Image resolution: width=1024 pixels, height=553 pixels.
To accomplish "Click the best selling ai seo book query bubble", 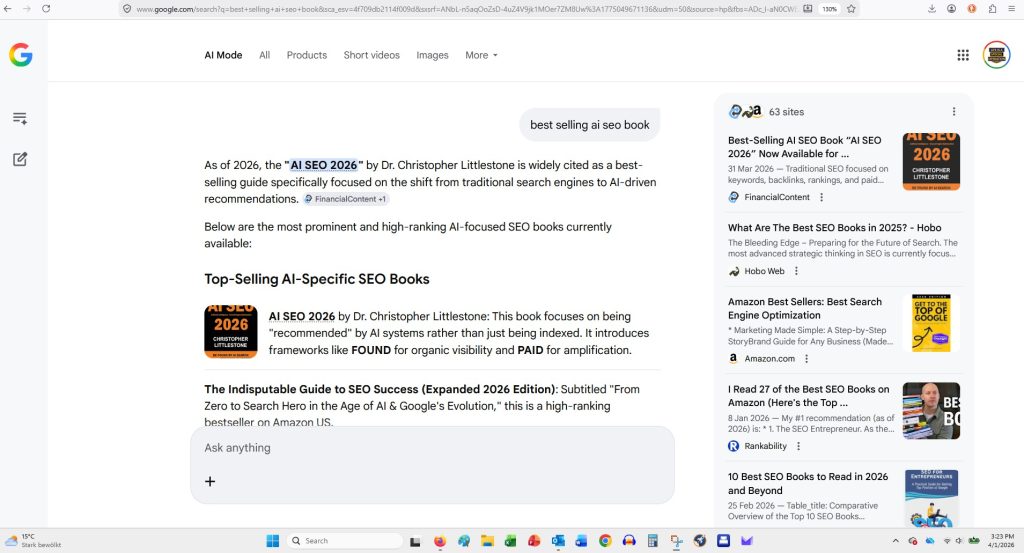I will (590, 125).
